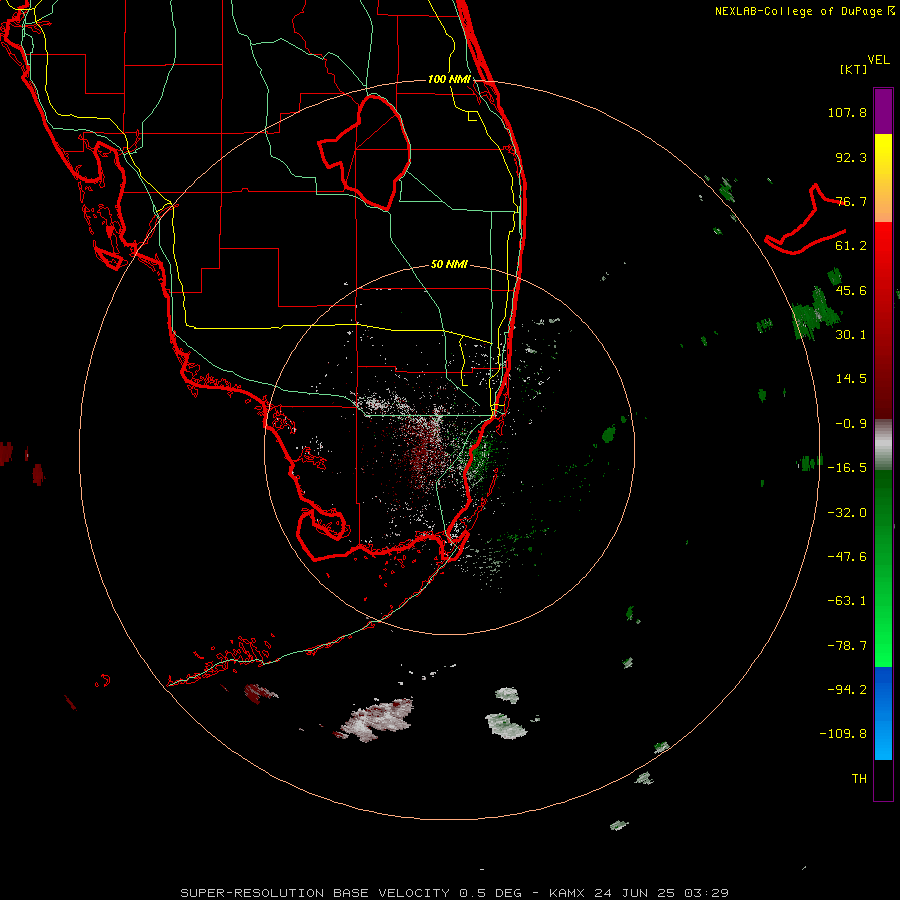Click the [KT] units label
Screen dimensions: 900x900
point(854,69)
